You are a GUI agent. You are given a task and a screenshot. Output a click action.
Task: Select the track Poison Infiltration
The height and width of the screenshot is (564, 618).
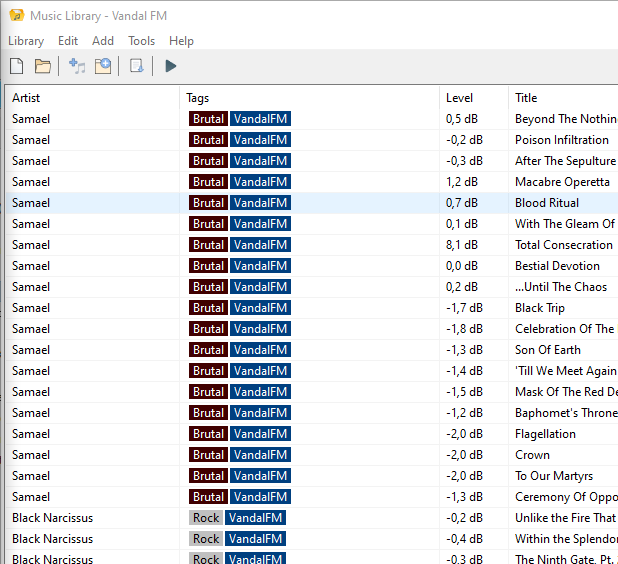[x=562, y=140]
